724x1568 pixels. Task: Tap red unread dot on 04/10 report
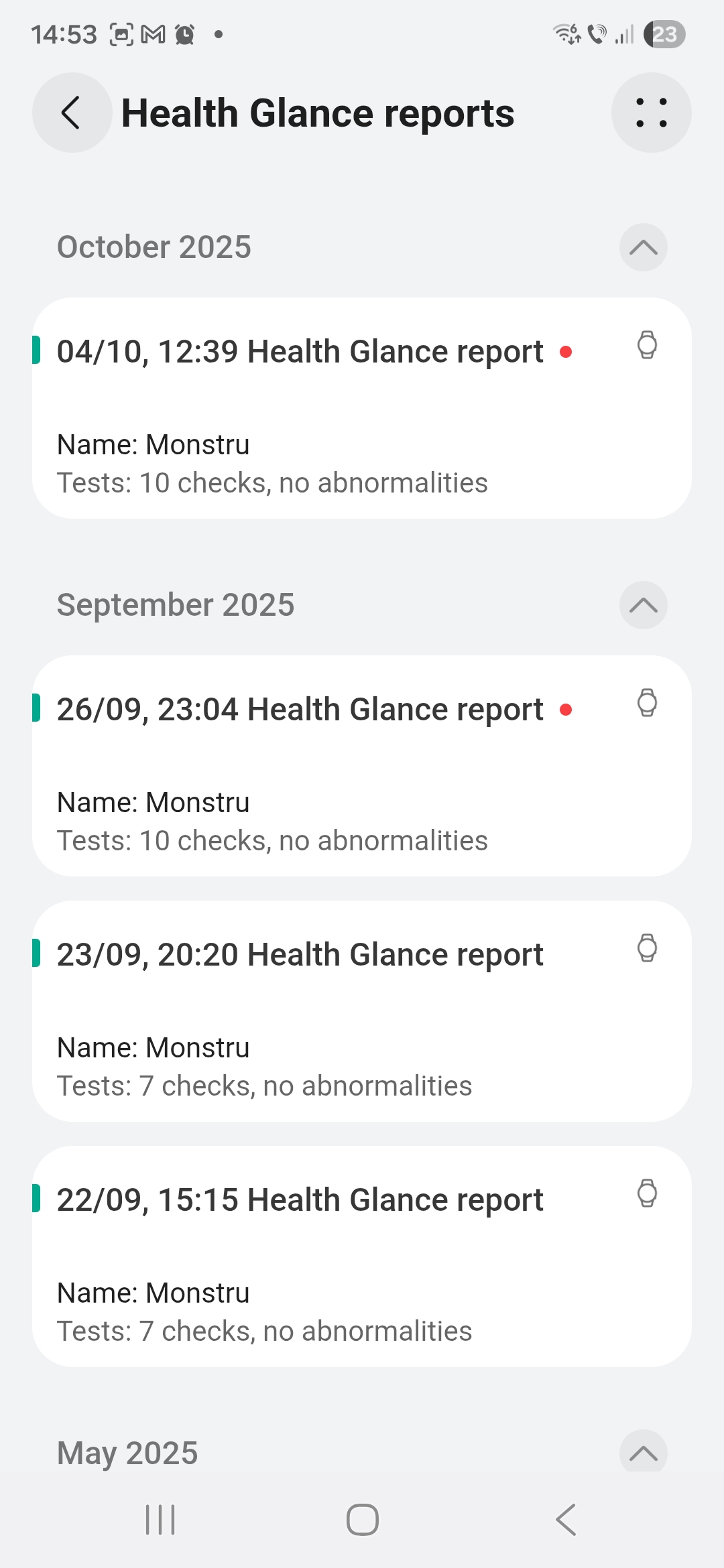coord(566,352)
